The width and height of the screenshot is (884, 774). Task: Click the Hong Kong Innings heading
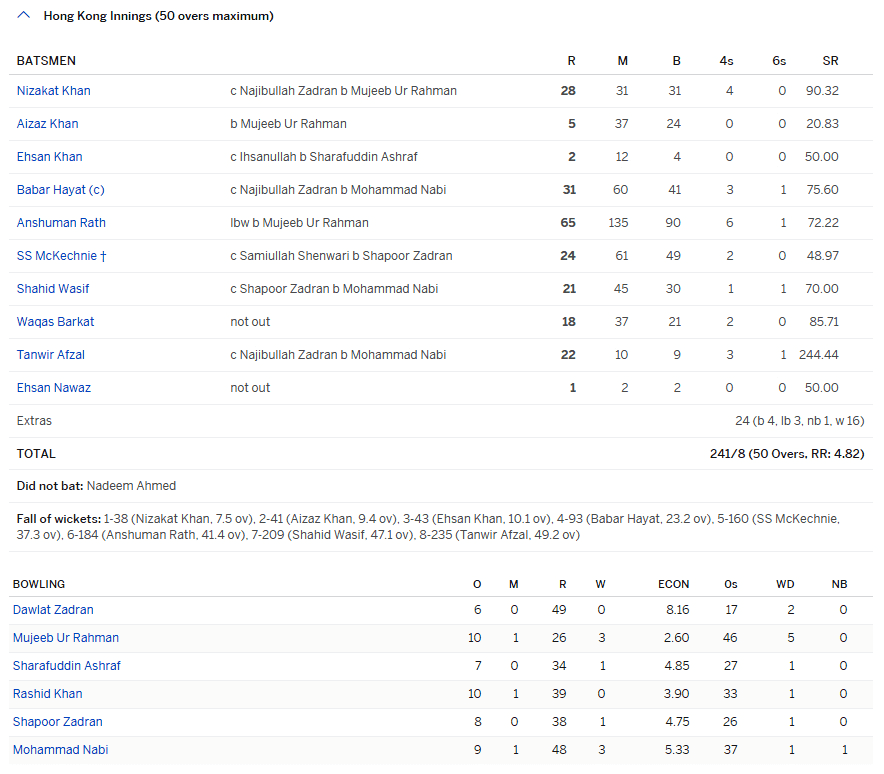158,16
